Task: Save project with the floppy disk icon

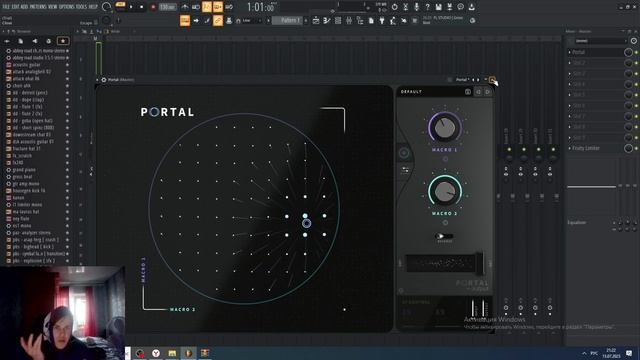Action: click(x=438, y=7)
